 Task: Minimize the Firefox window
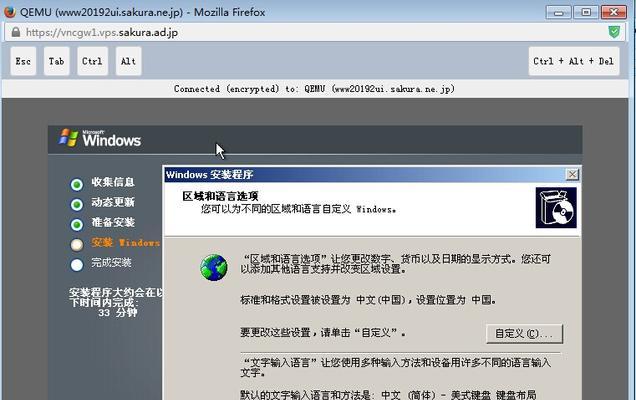[559, 12]
